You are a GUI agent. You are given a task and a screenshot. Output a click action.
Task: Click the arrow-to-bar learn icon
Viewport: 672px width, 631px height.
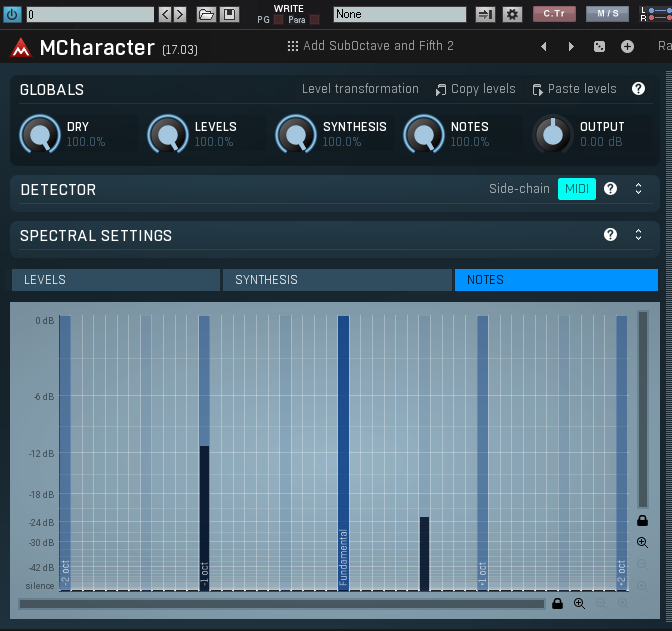[485, 15]
